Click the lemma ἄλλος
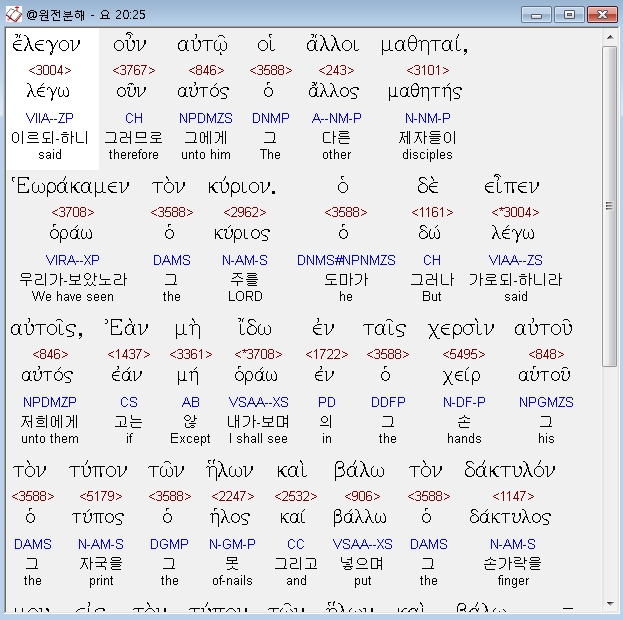623x620 pixels. [x=334, y=91]
